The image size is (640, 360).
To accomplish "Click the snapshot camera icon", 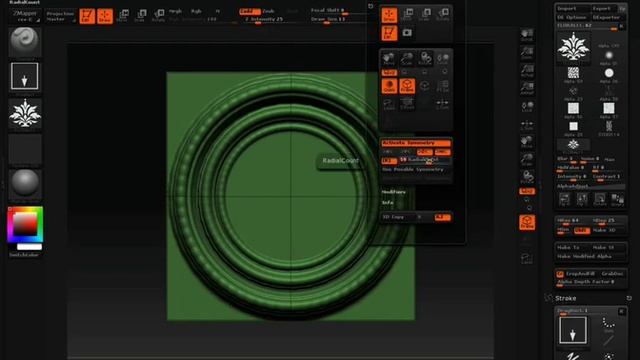I will (407, 33).
